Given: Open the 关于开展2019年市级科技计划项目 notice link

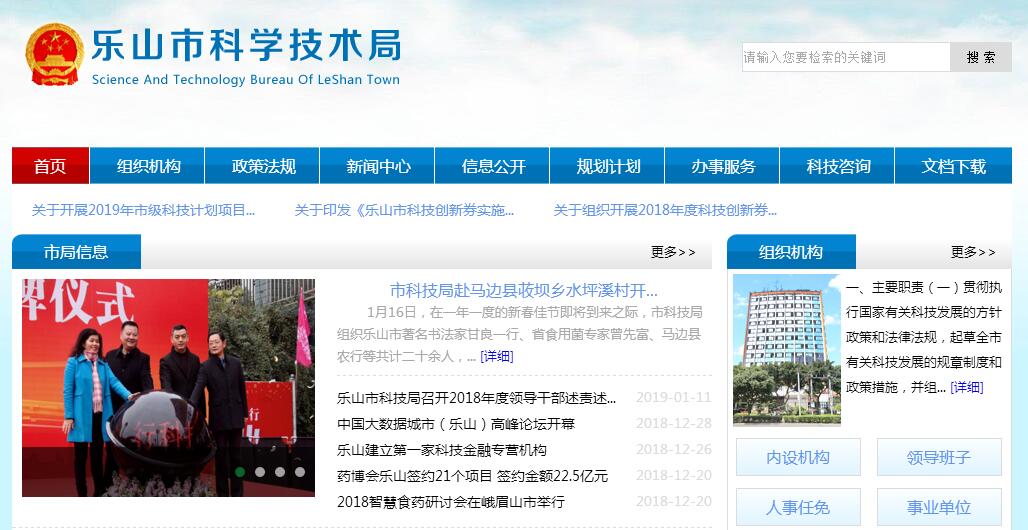Looking at the screenshot, I should (x=143, y=210).
